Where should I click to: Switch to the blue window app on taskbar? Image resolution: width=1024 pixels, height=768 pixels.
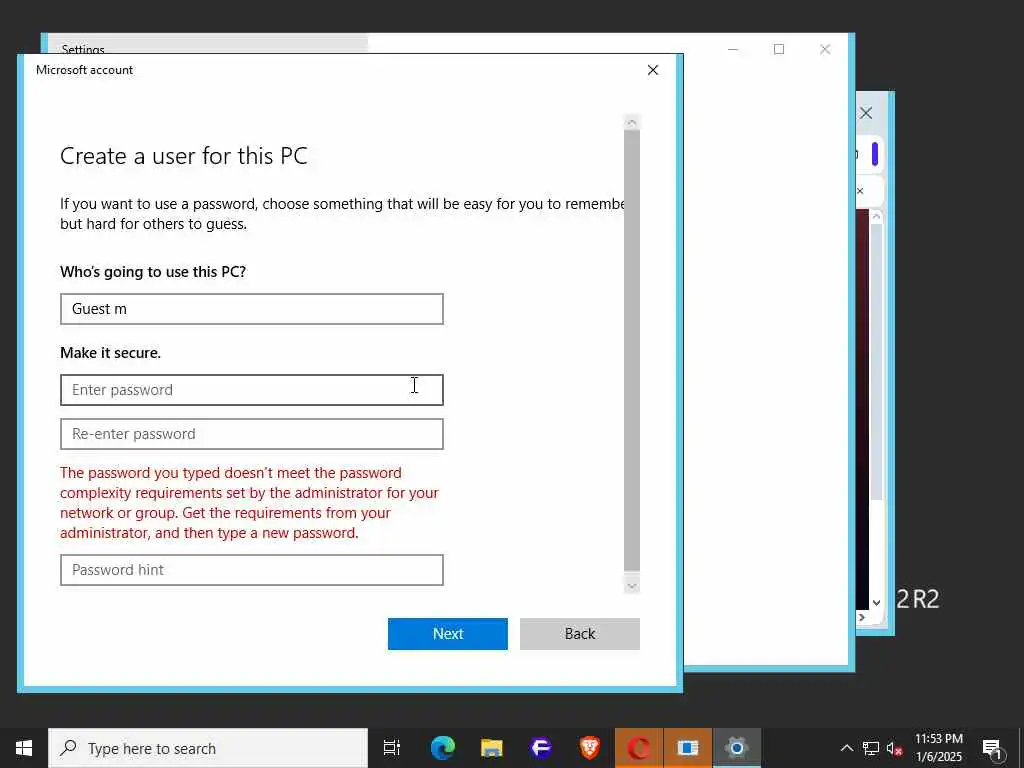[688, 748]
